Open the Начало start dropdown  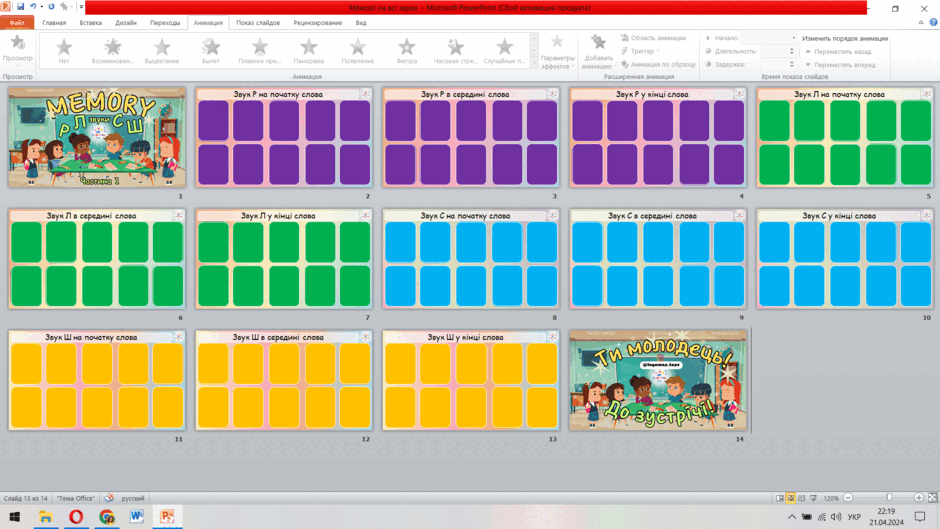coord(769,38)
